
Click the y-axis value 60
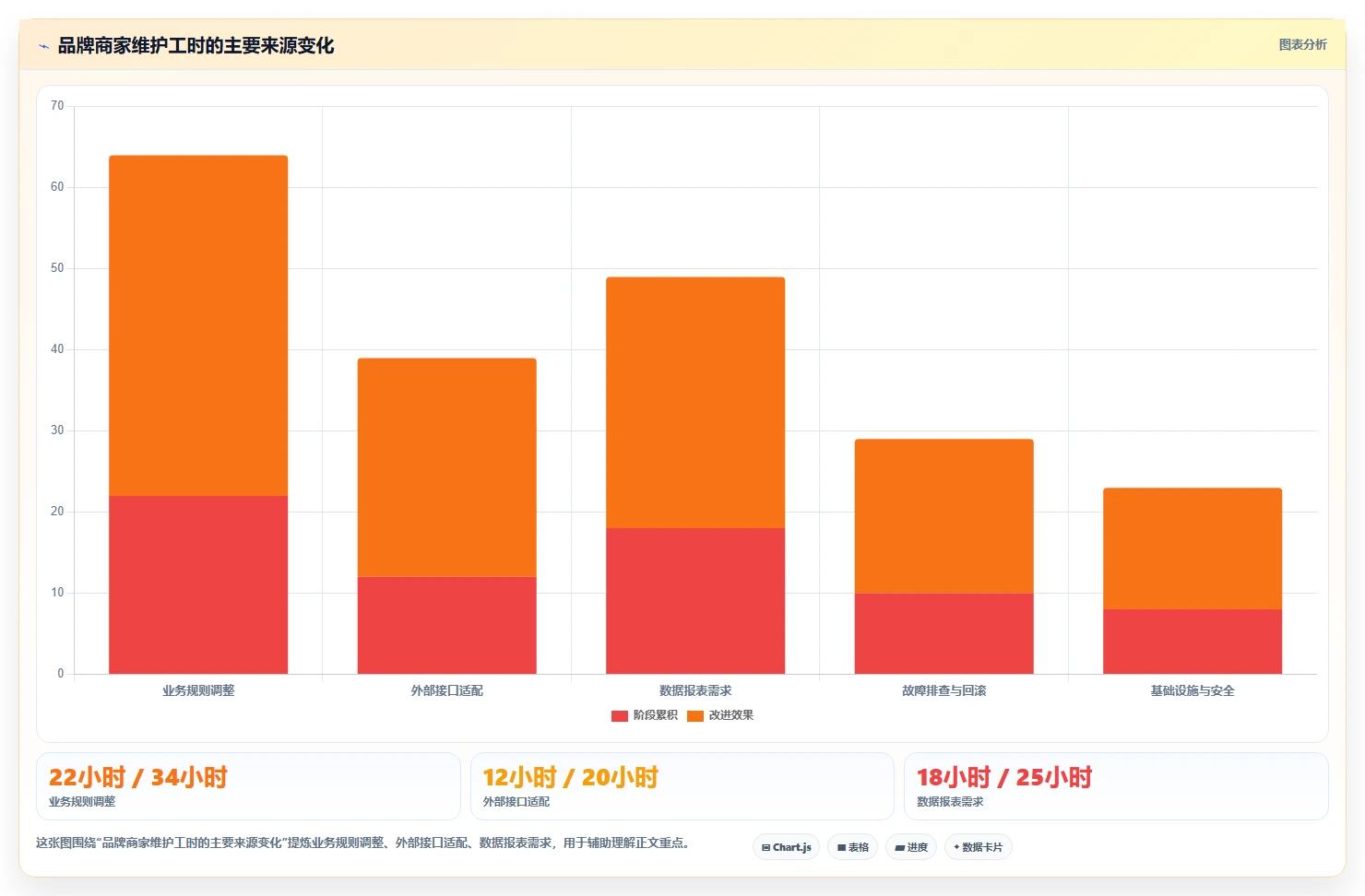pos(57,187)
